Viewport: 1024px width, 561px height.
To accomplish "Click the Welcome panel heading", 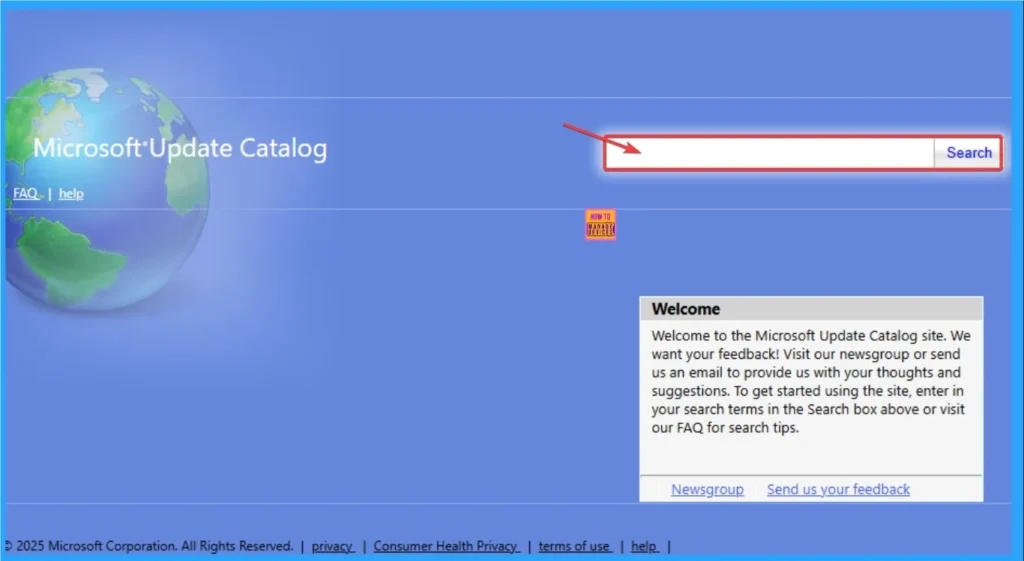I will [x=686, y=309].
